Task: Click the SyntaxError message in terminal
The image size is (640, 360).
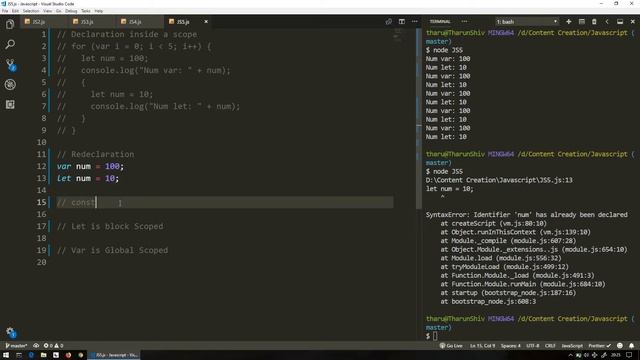Action: (527, 215)
